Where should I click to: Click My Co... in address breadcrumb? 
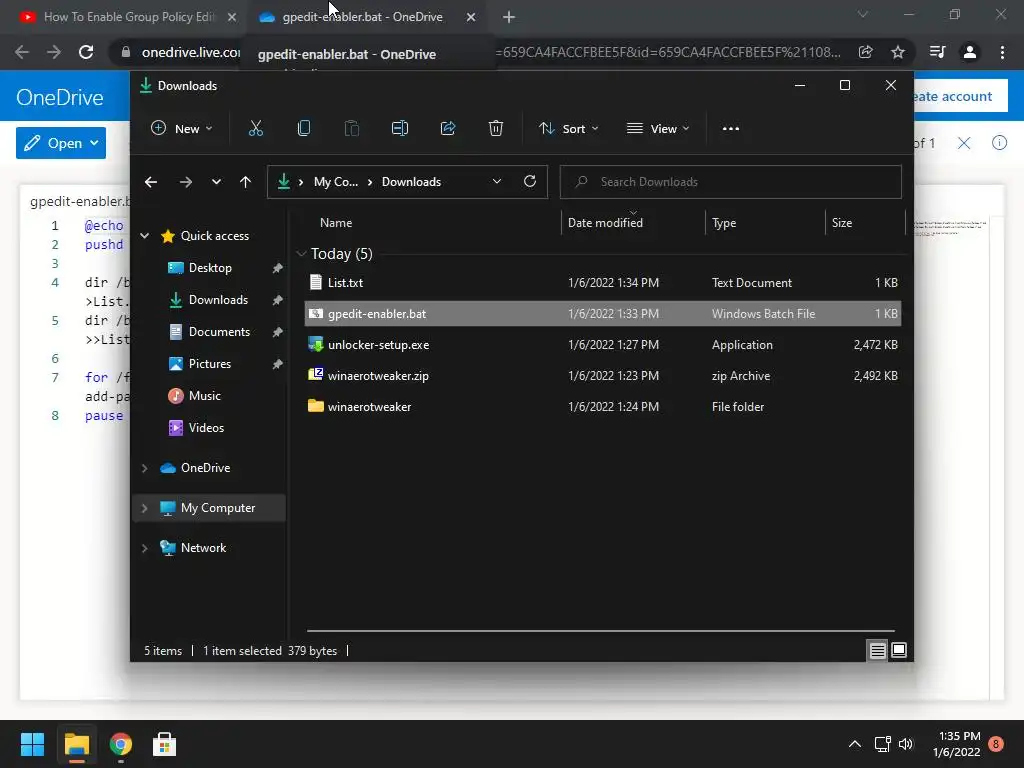pos(336,182)
